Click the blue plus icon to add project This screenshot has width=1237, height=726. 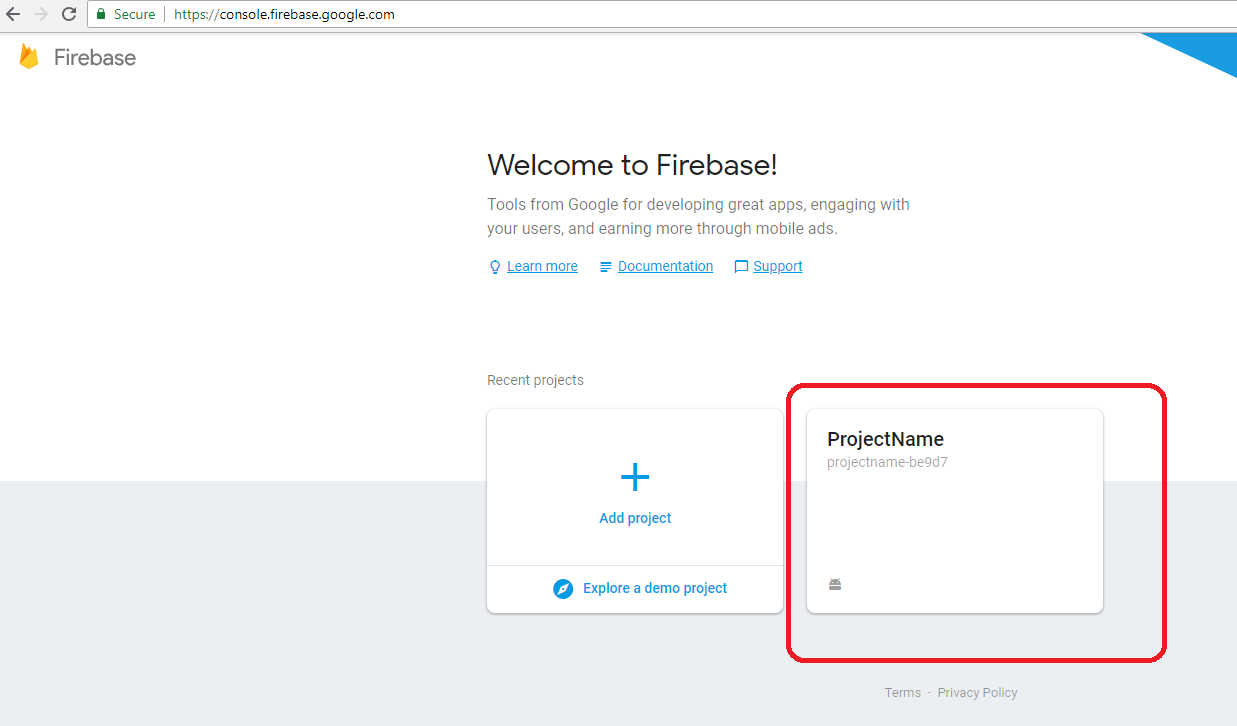(635, 477)
